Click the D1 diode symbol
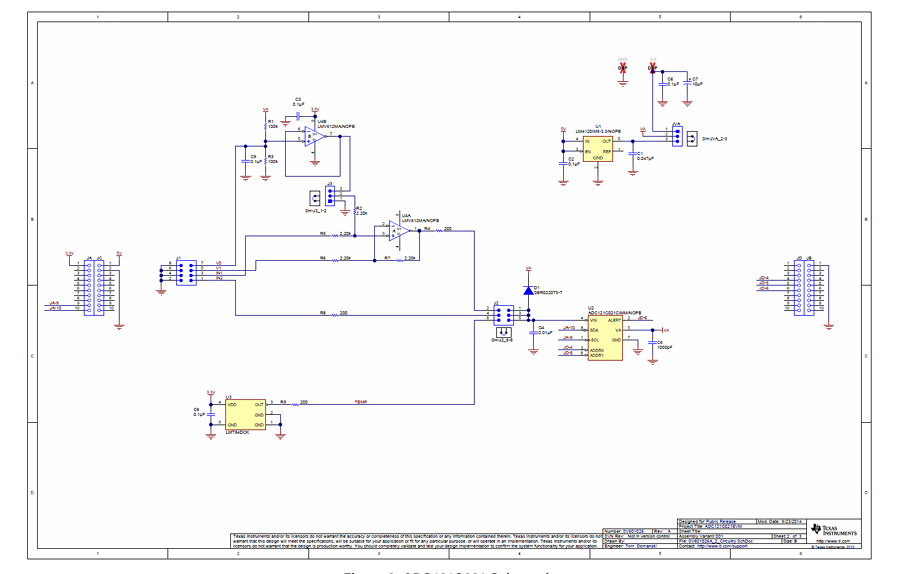The image size is (902, 574). pyautogui.click(x=528, y=290)
